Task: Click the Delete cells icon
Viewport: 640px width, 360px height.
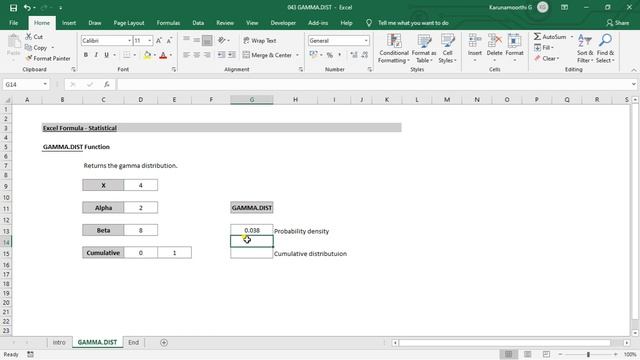Action: 494,41
